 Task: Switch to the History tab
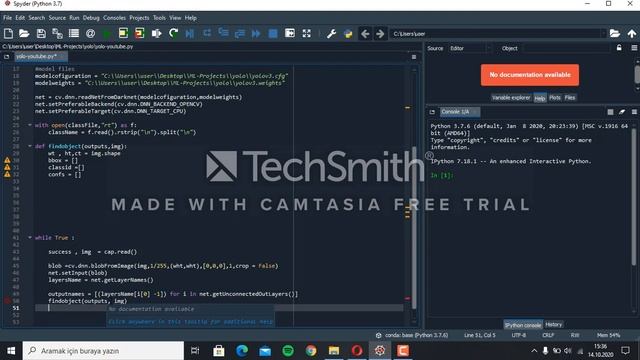[553, 324]
